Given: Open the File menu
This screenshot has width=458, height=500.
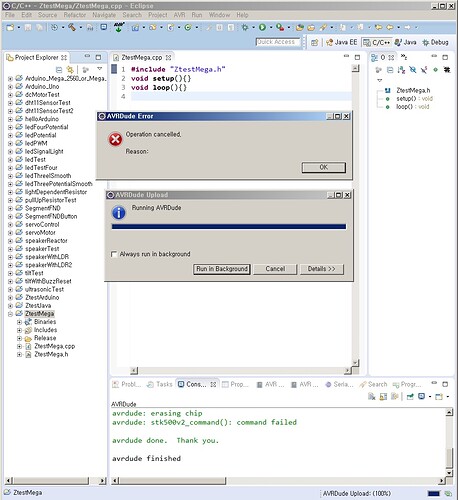Looking at the screenshot, I should pos(10,15).
